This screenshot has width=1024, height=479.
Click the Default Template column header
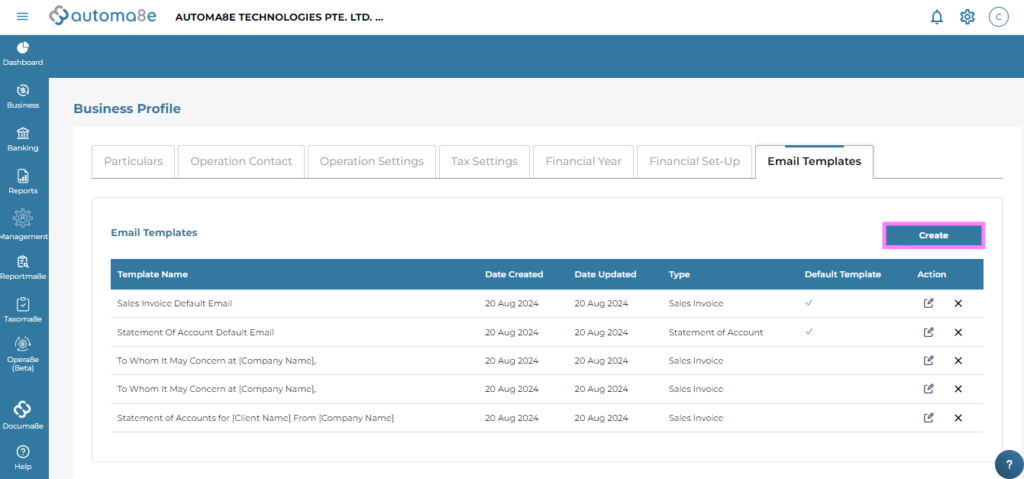click(x=842, y=274)
